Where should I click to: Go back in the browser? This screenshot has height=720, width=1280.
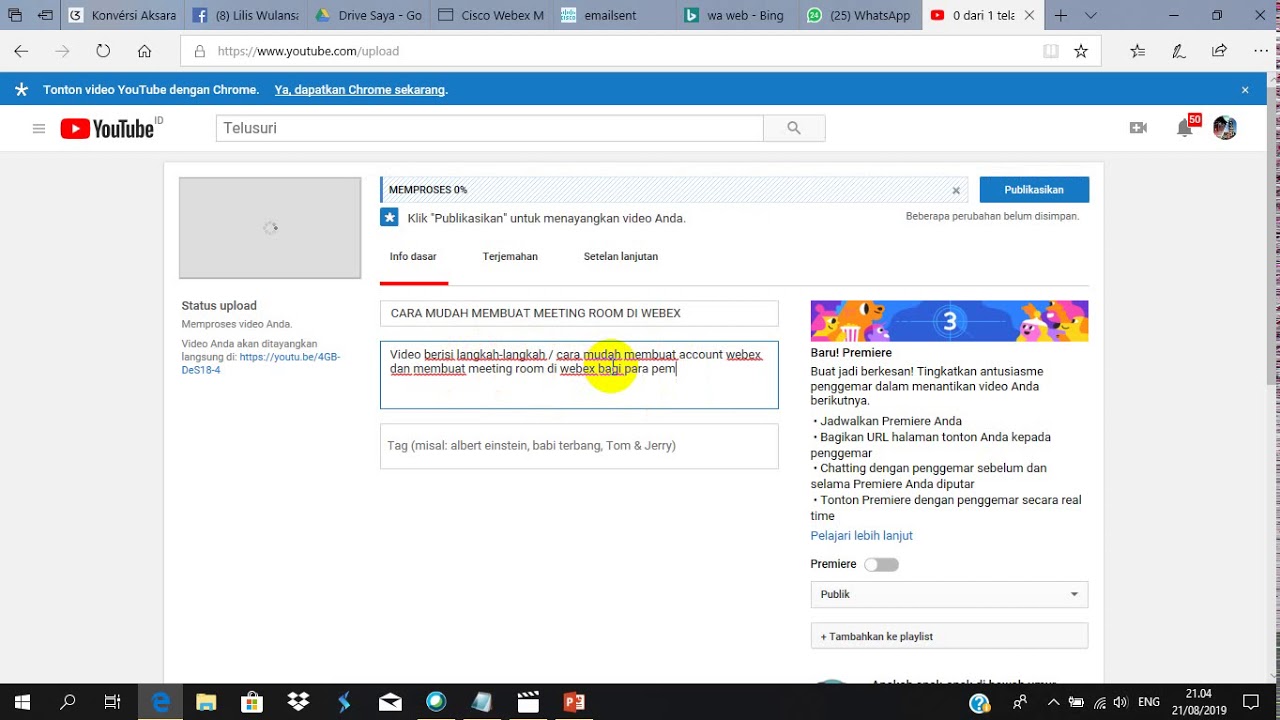(x=21, y=51)
